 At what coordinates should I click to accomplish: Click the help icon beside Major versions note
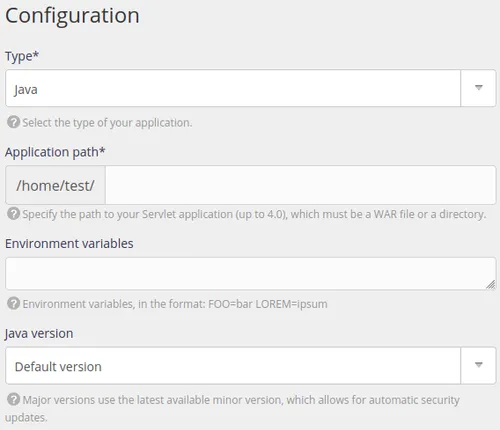coord(13,399)
